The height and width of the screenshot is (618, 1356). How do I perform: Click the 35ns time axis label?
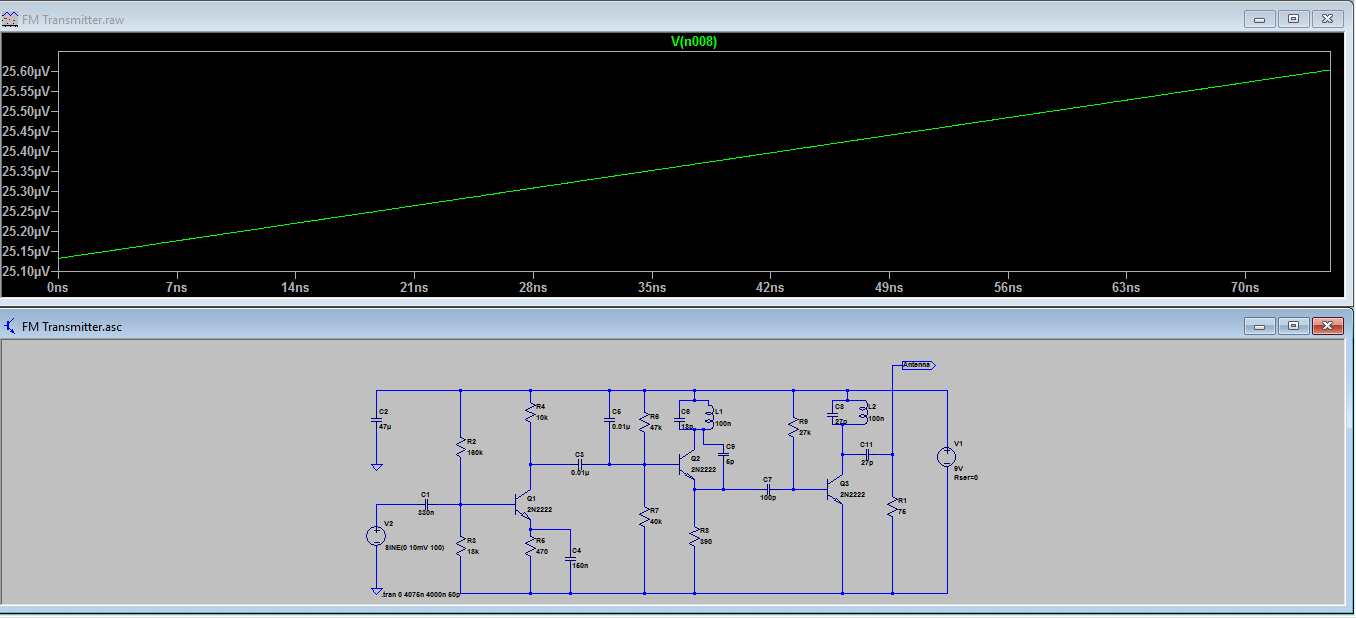[652, 288]
